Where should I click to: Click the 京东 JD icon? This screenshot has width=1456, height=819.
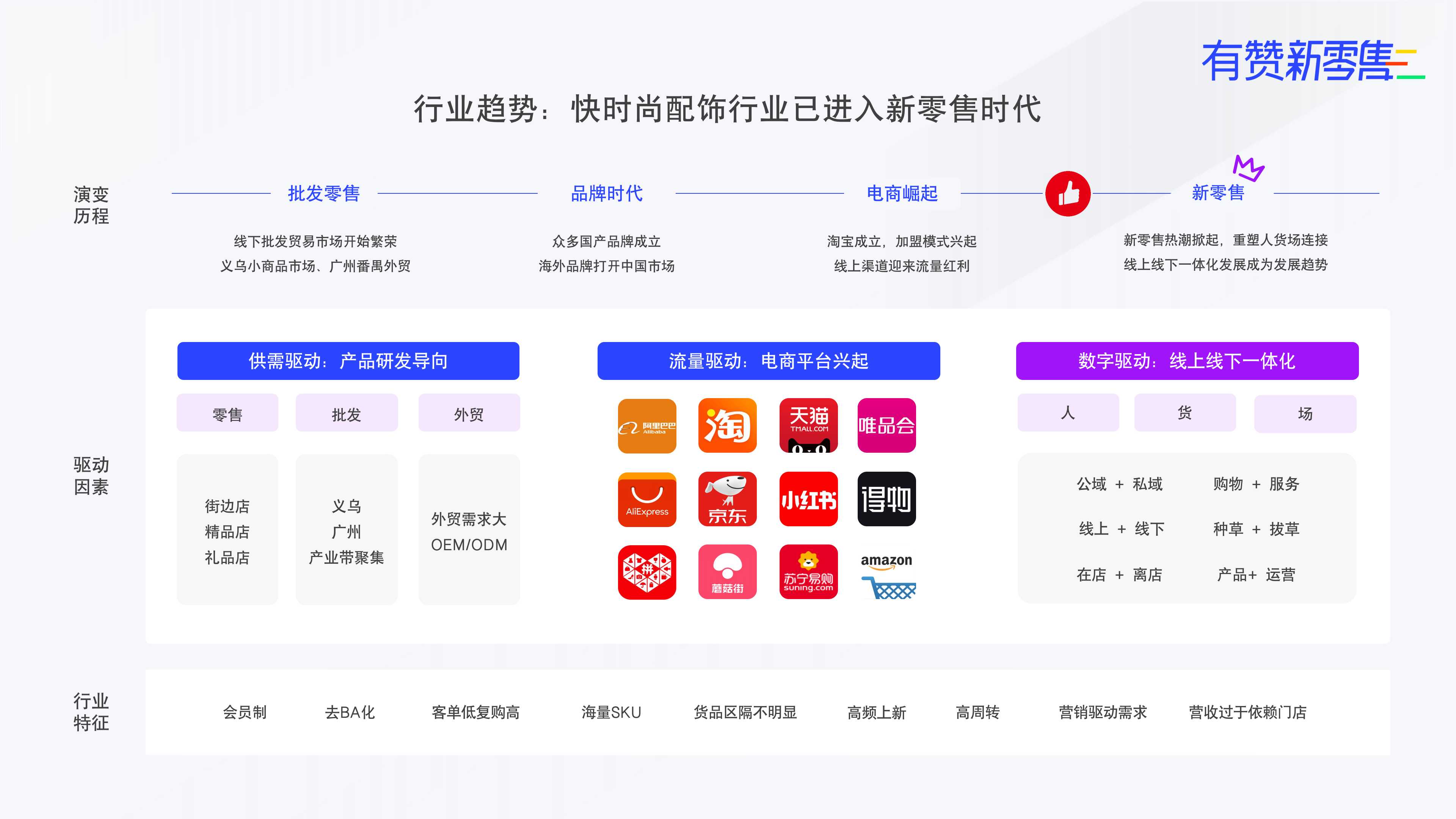(x=728, y=499)
